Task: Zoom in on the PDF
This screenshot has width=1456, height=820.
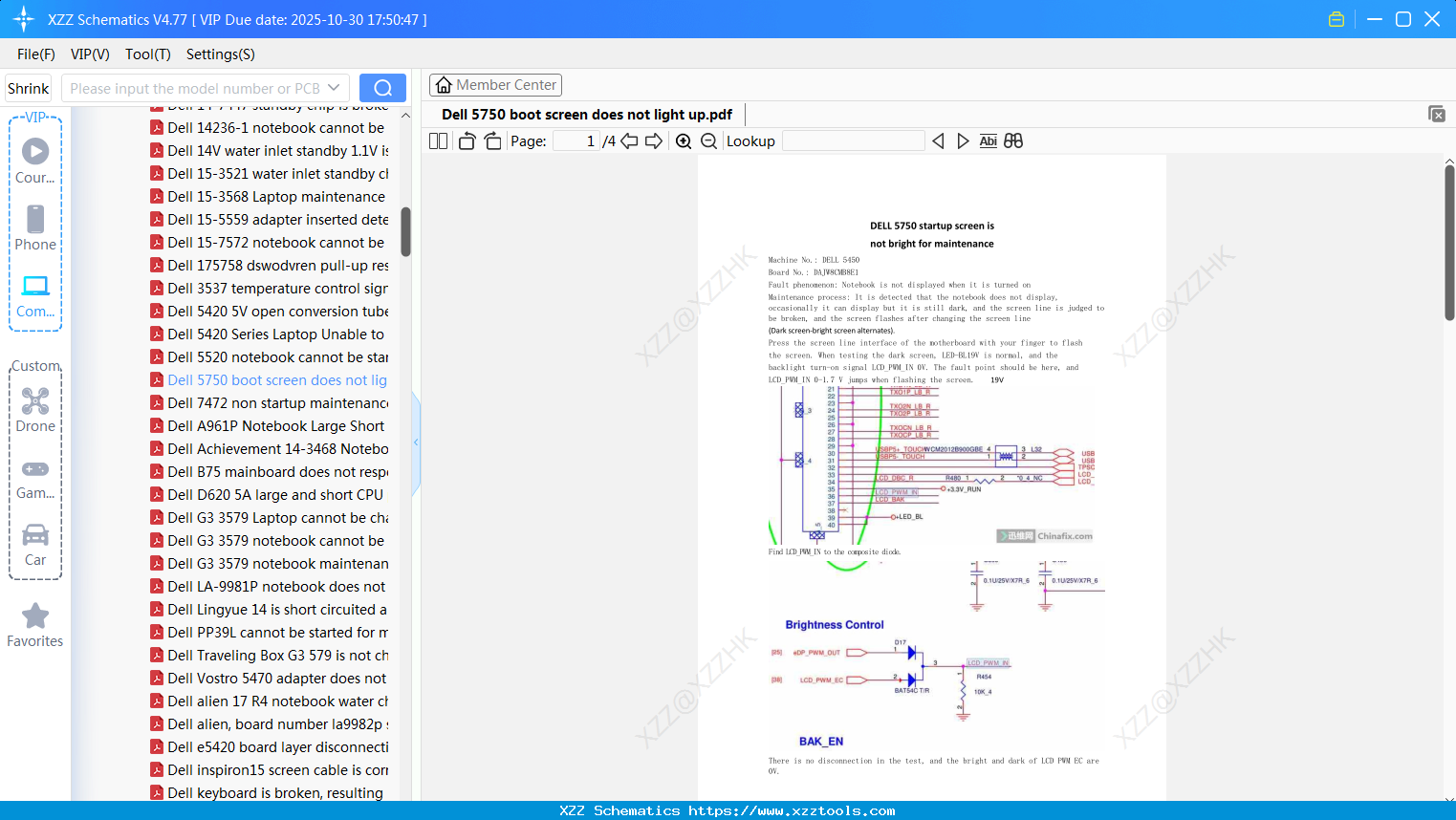Action: (x=684, y=141)
